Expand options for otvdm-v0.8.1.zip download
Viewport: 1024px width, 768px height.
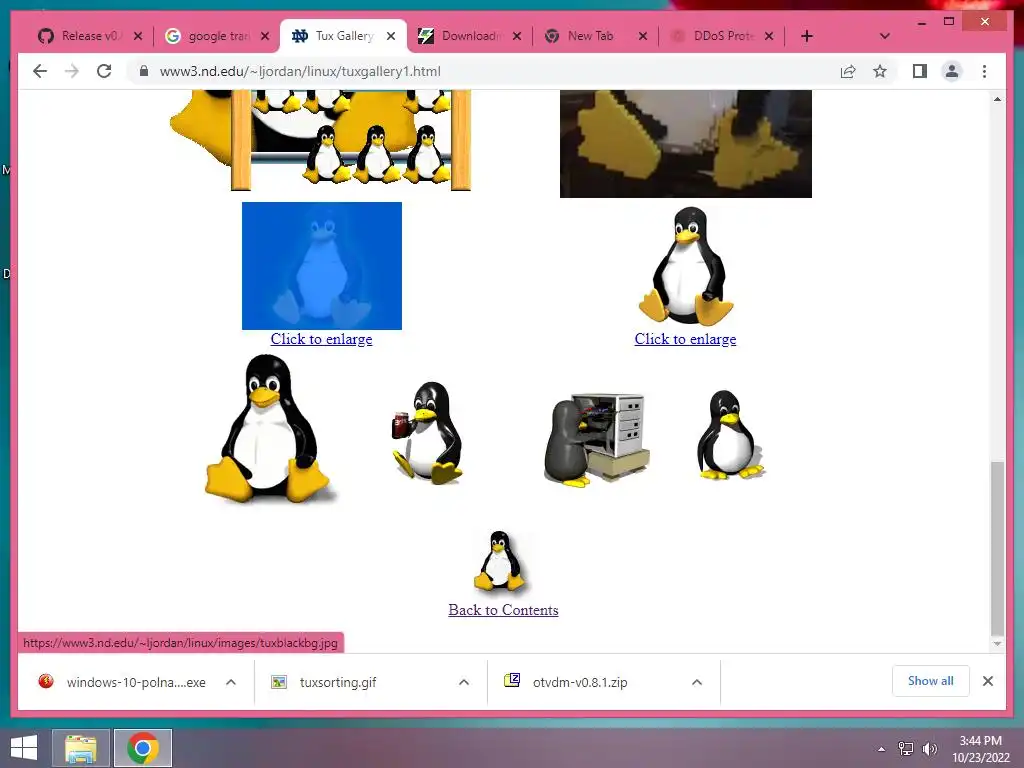click(697, 682)
